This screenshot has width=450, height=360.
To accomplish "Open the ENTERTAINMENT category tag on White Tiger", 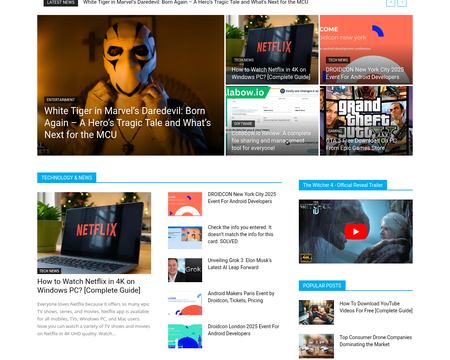I will click(61, 100).
